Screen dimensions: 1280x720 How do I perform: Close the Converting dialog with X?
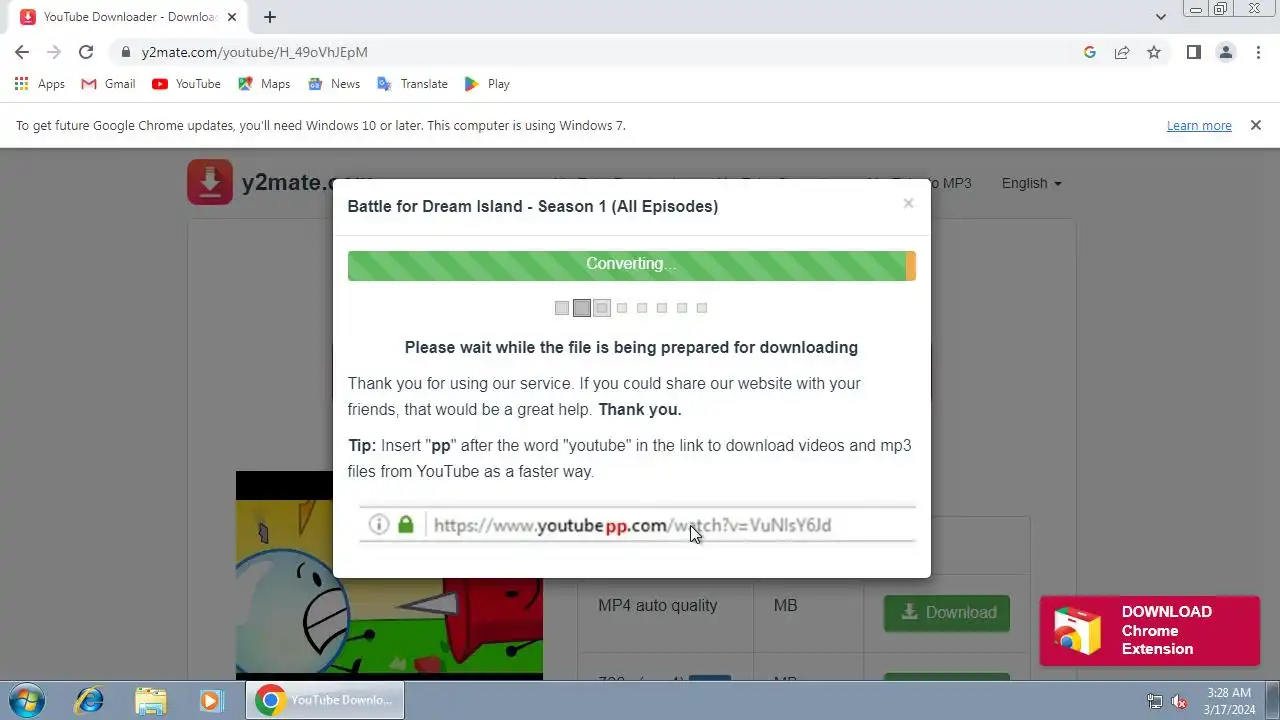coord(908,203)
